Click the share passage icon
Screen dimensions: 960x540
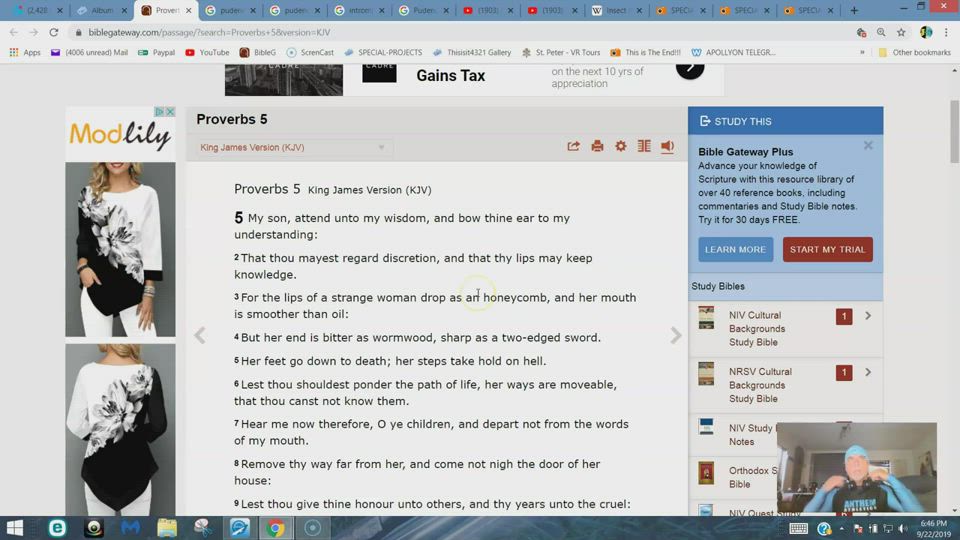click(x=573, y=147)
